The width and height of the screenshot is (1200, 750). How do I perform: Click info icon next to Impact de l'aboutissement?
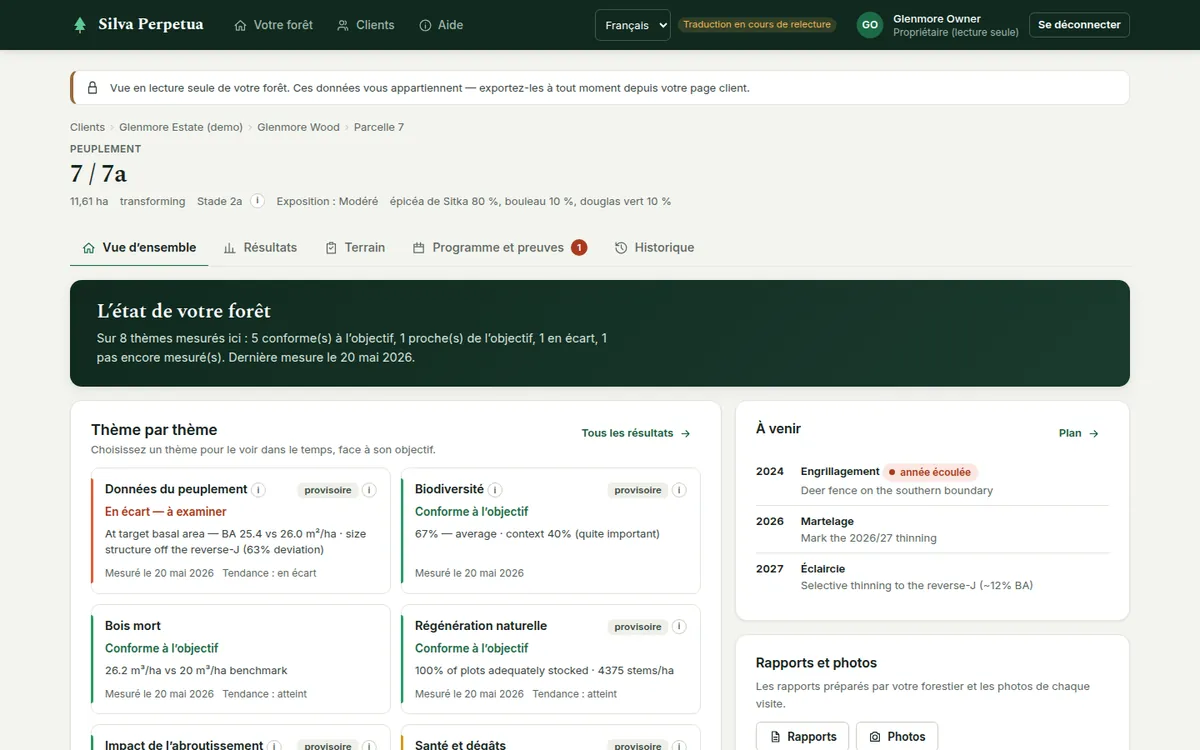click(x=274, y=746)
